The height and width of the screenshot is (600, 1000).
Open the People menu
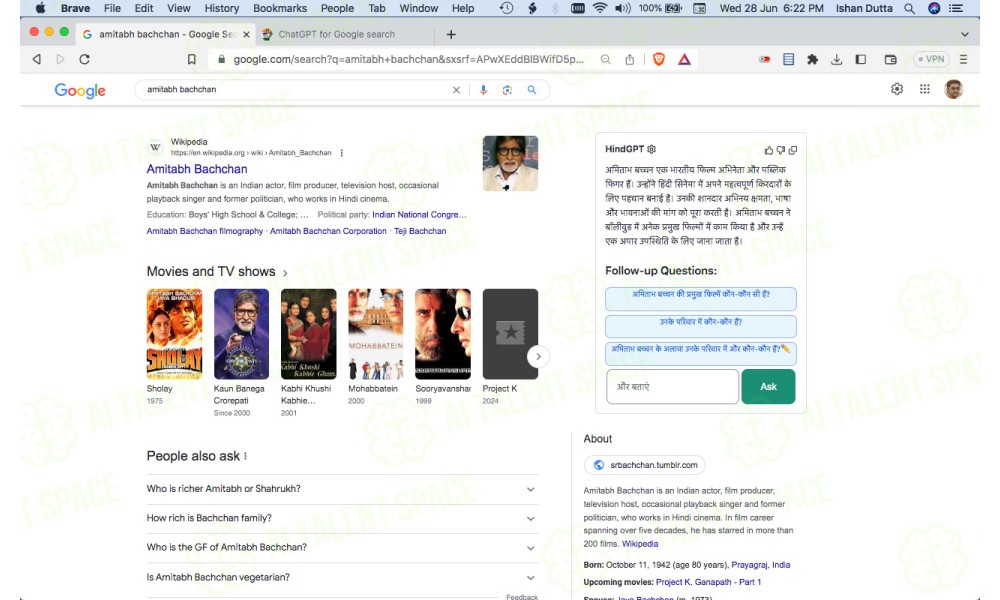pyautogui.click(x=337, y=8)
